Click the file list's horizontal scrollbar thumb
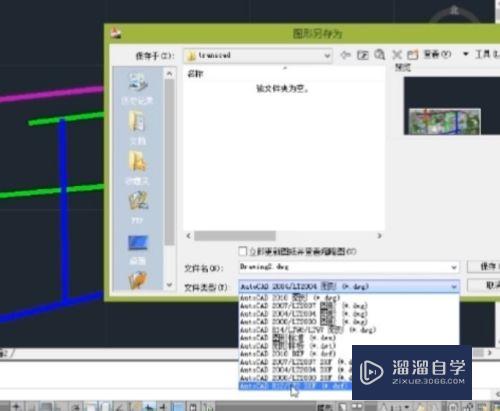Viewport: 500px width, 411px height. 235,236
